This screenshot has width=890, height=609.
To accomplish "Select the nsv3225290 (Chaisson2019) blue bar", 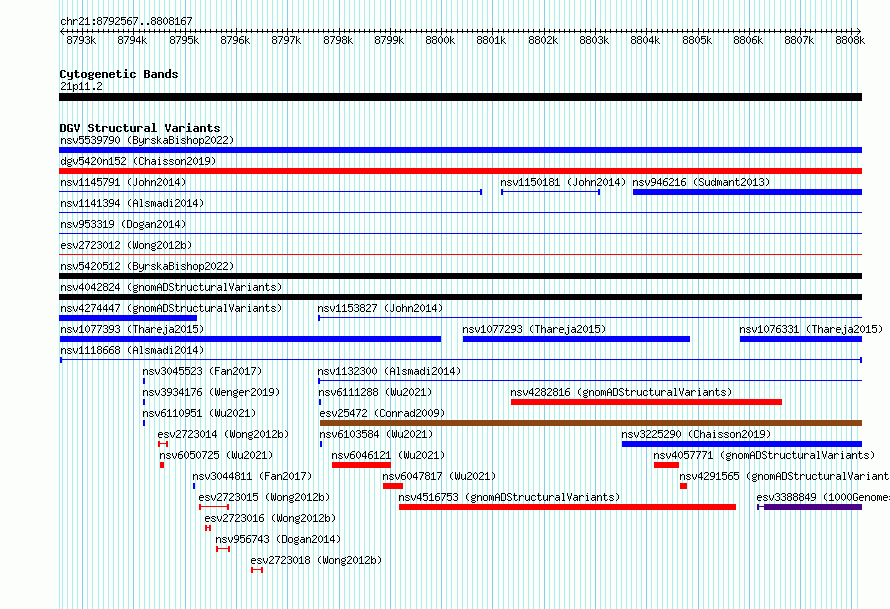I will [742, 444].
